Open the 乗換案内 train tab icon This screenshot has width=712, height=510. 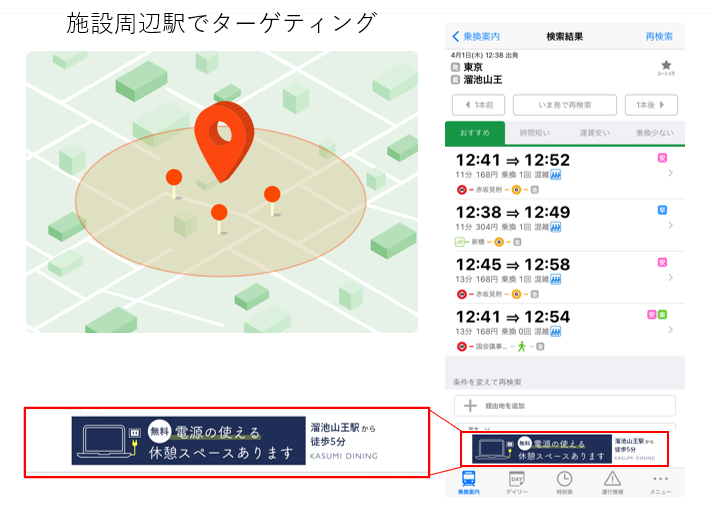pyautogui.click(x=469, y=482)
